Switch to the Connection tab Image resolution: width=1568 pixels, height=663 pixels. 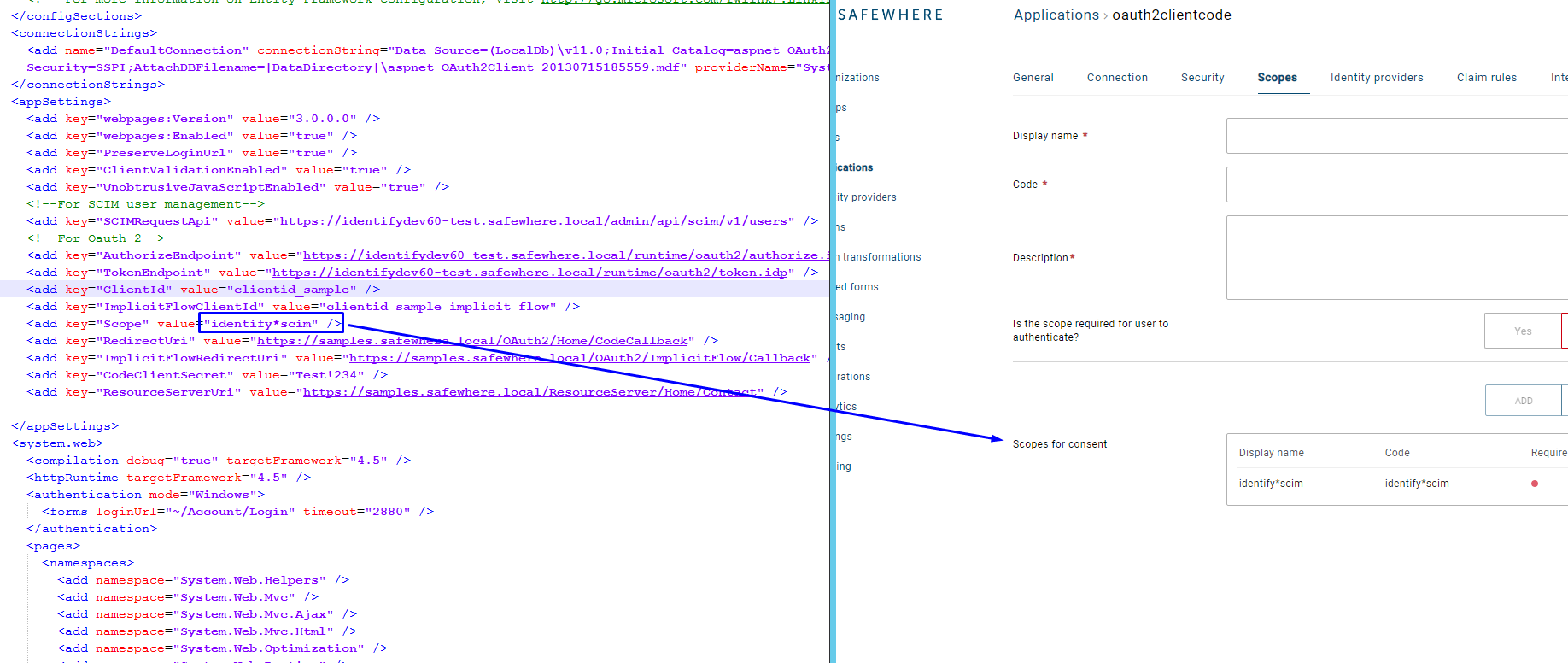[x=1117, y=78]
